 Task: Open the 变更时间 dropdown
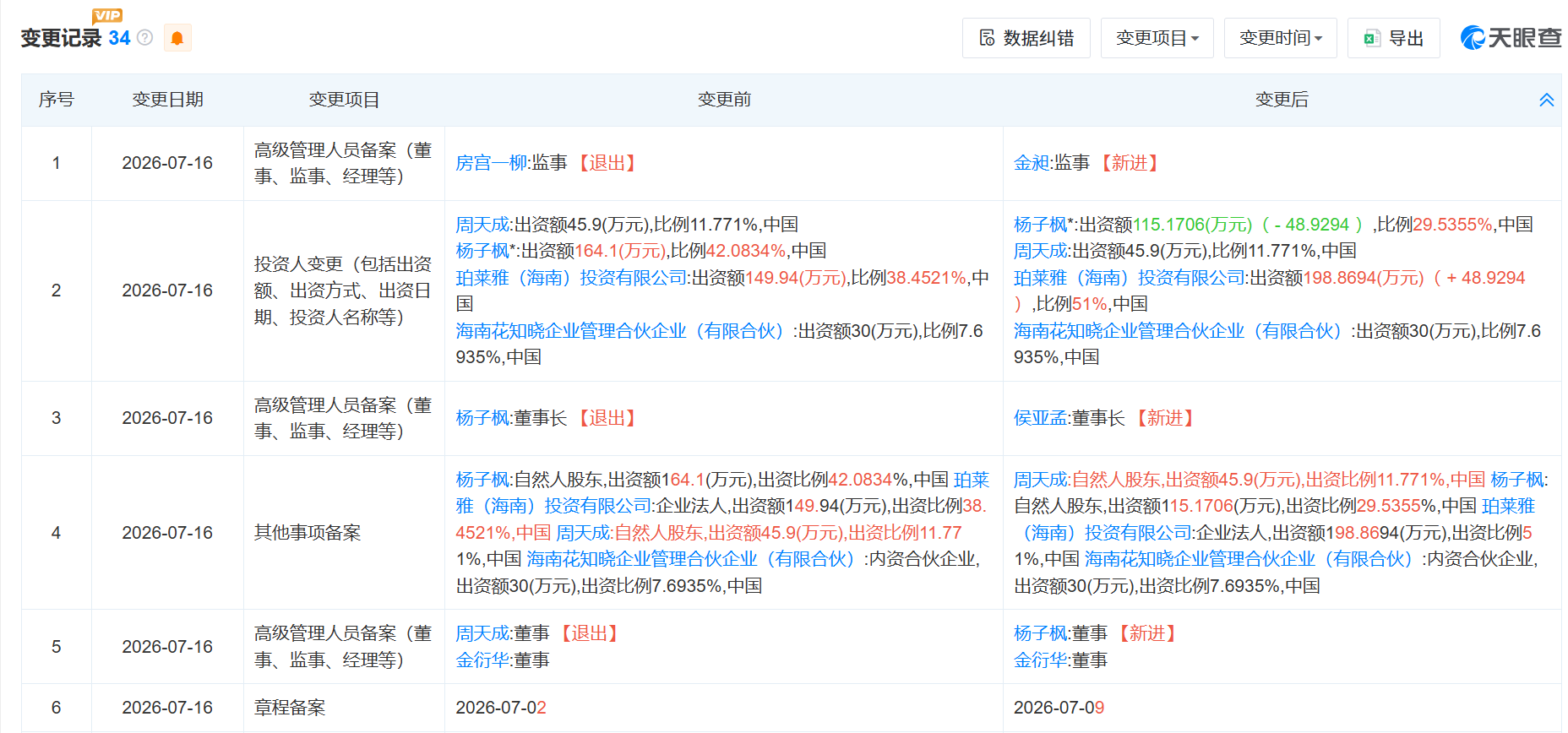pyautogui.click(x=1281, y=38)
